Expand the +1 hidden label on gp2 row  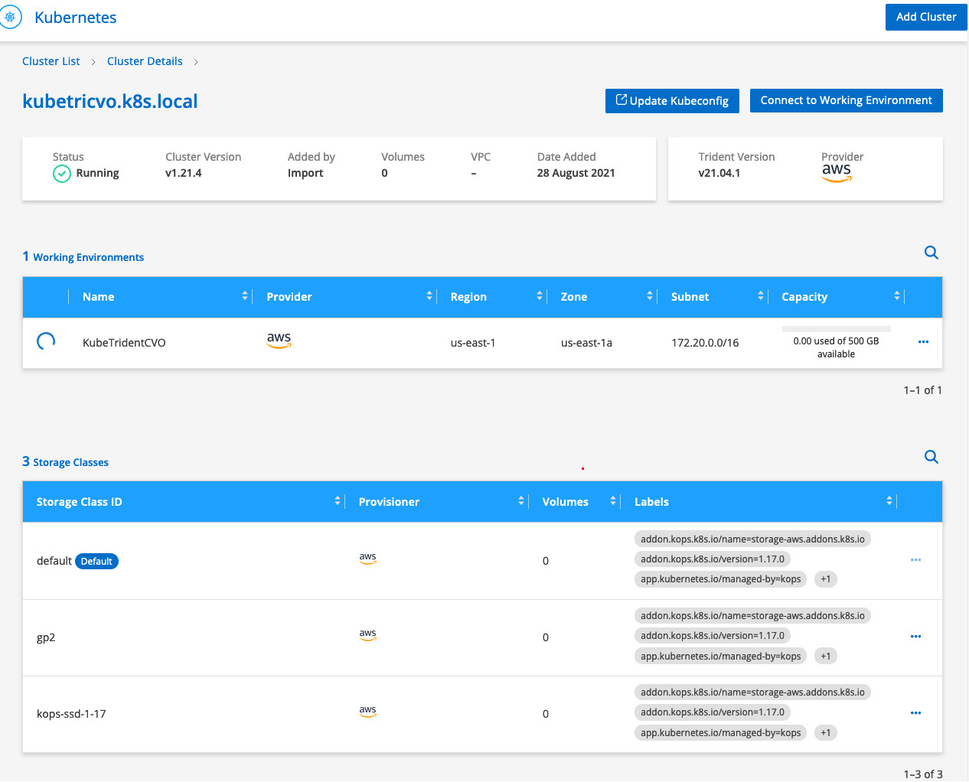826,656
